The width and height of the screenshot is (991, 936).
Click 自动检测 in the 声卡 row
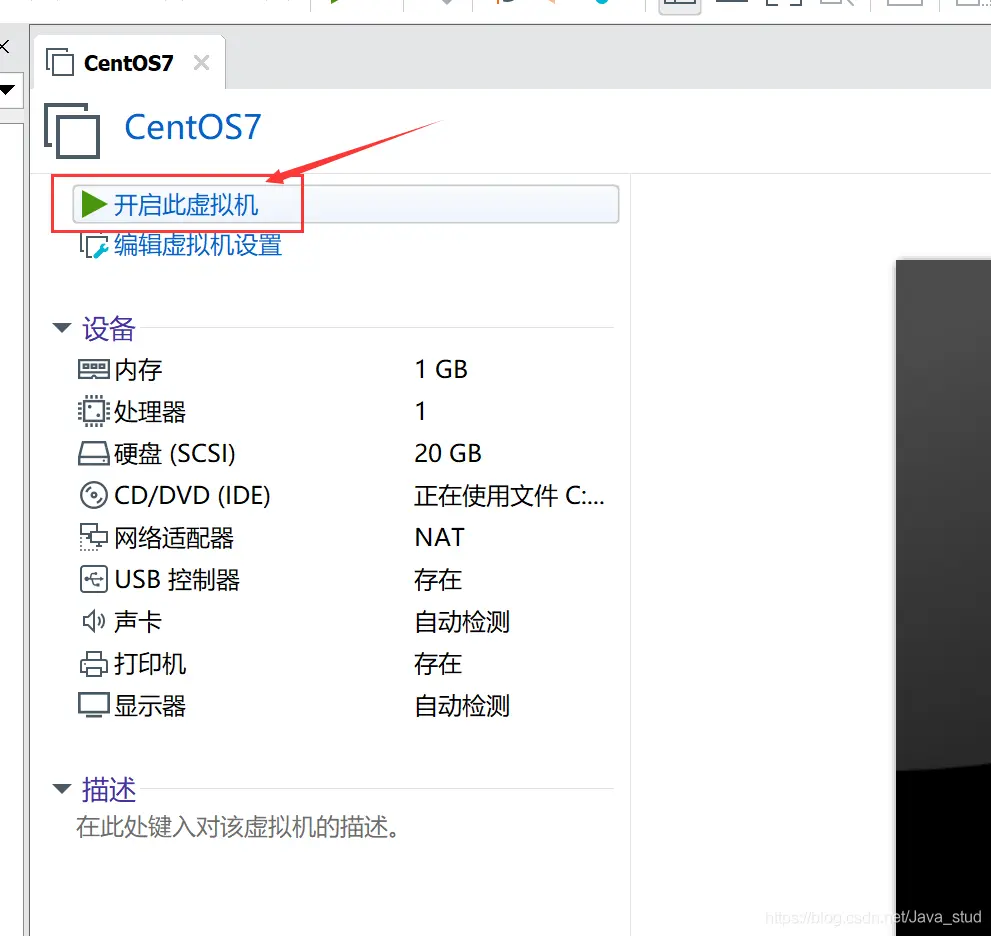(x=462, y=622)
